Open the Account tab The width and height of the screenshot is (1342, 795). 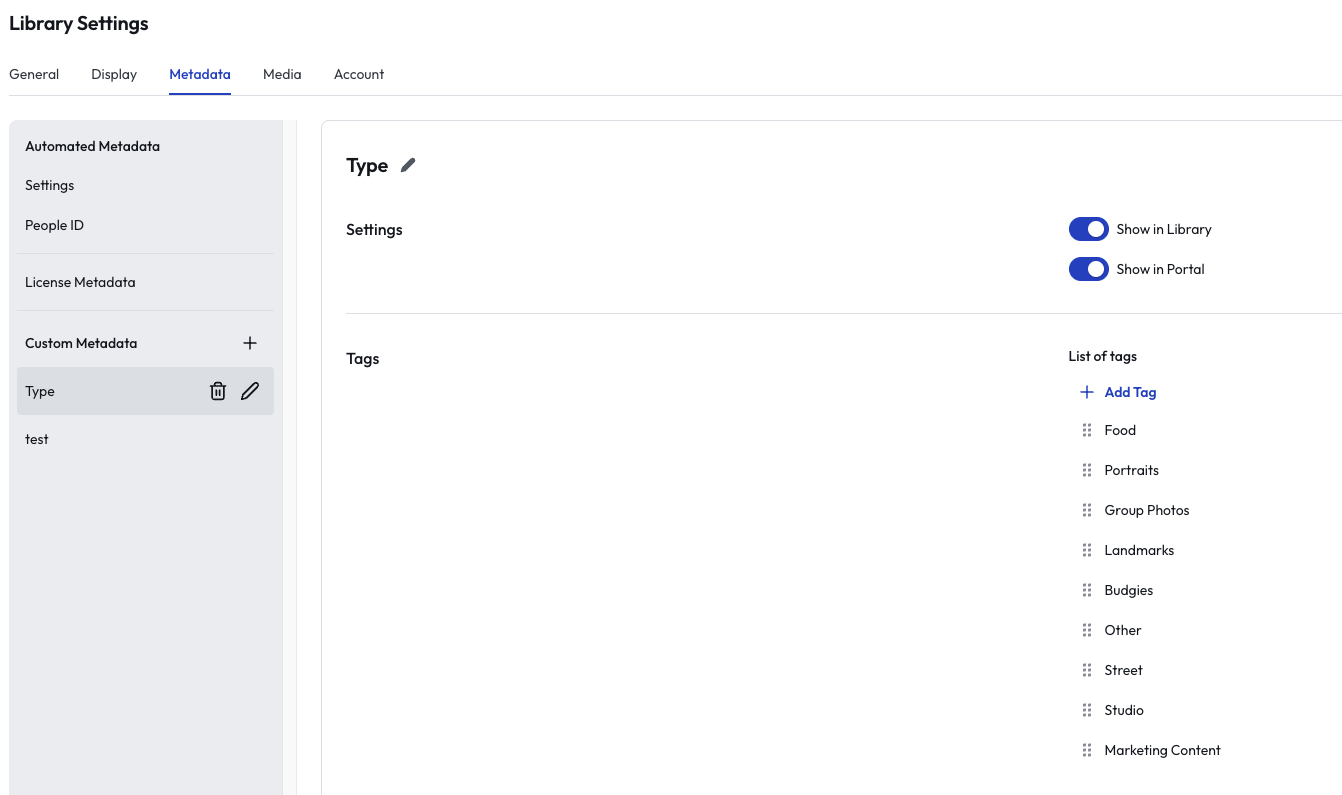tap(359, 74)
